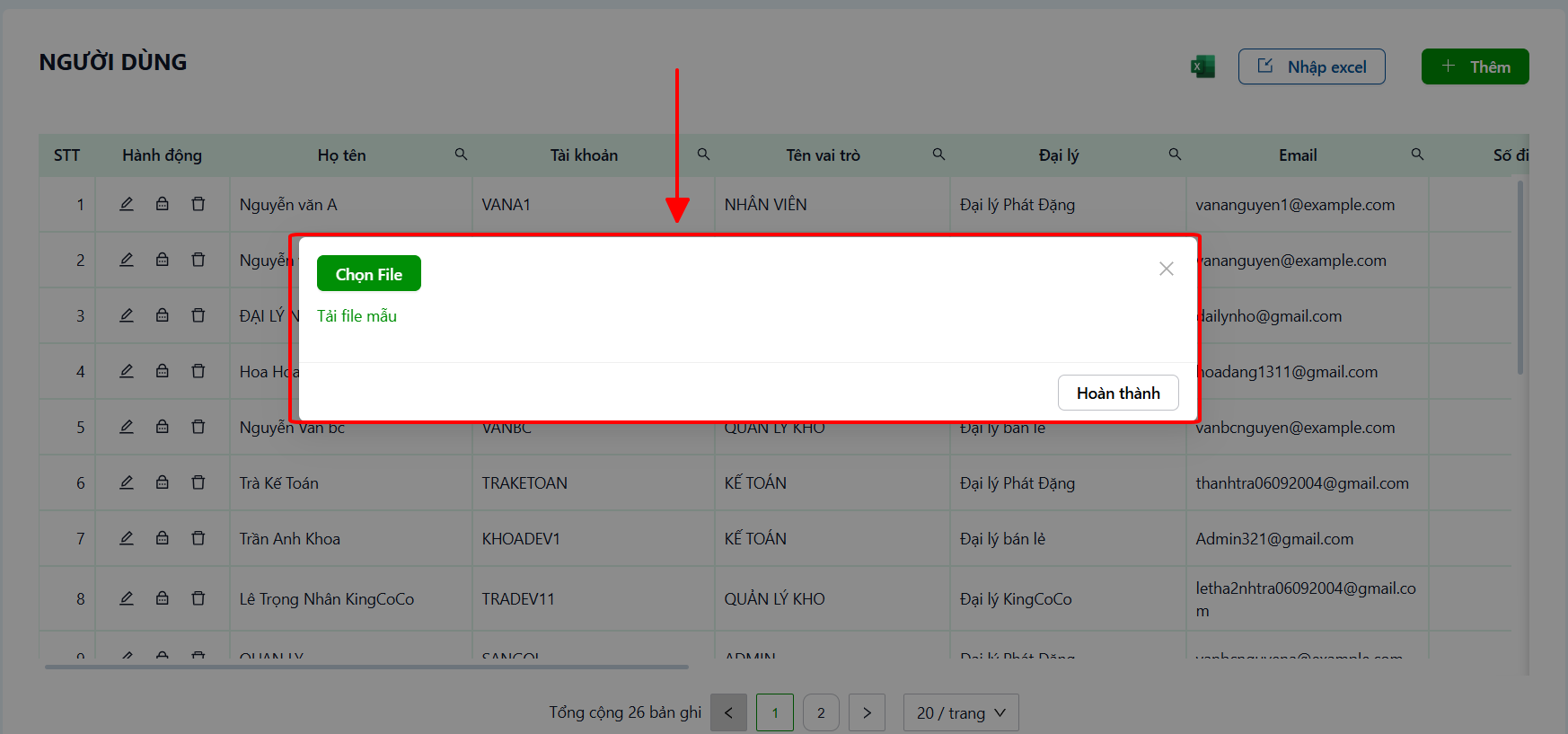Lock the Nguyễn Văn bc account
This screenshot has width=1568, height=734.
[x=163, y=427]
